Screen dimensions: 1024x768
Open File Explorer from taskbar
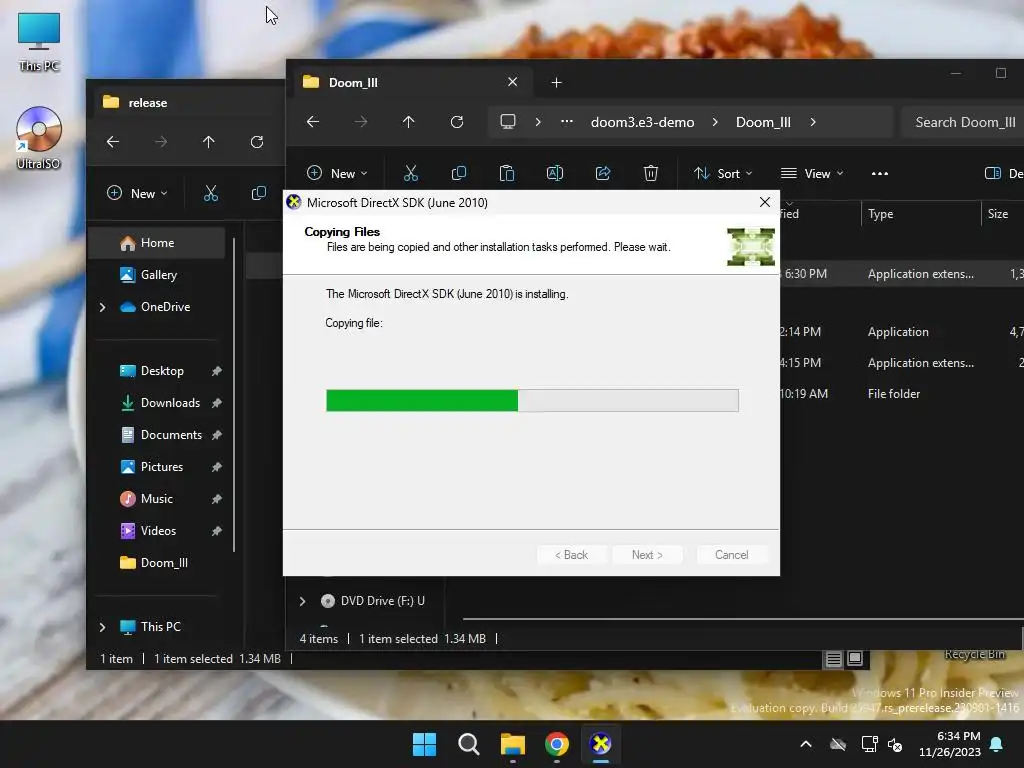pos(513,744)
